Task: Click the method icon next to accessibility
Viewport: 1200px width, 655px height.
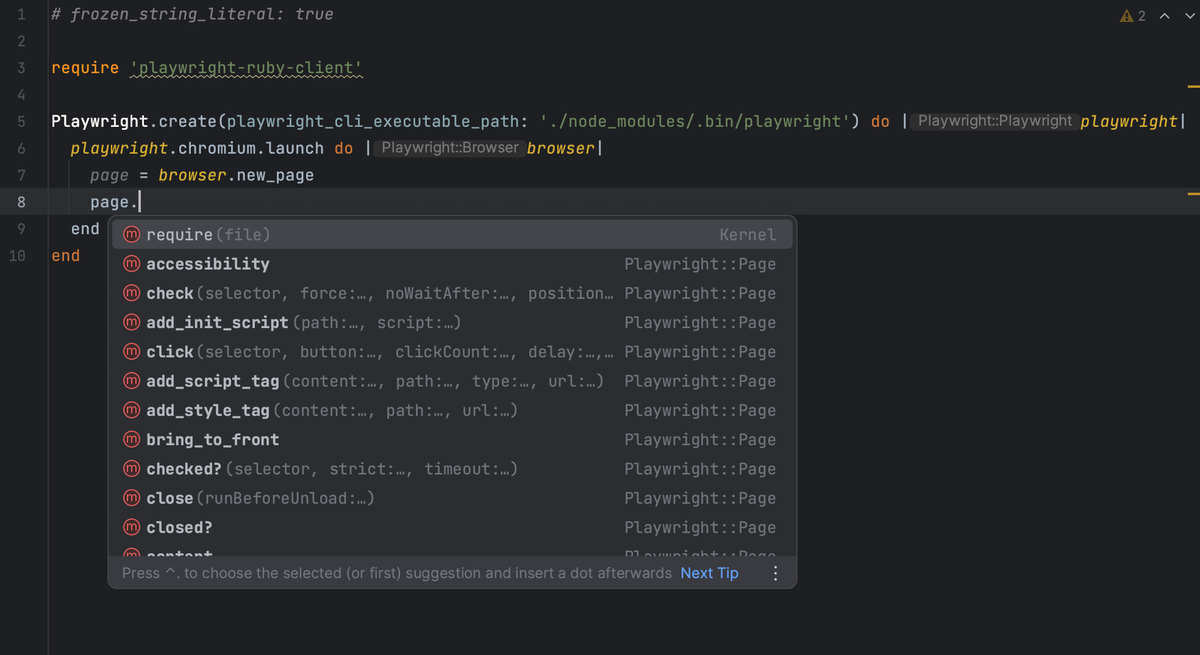Action: point(131,264)
